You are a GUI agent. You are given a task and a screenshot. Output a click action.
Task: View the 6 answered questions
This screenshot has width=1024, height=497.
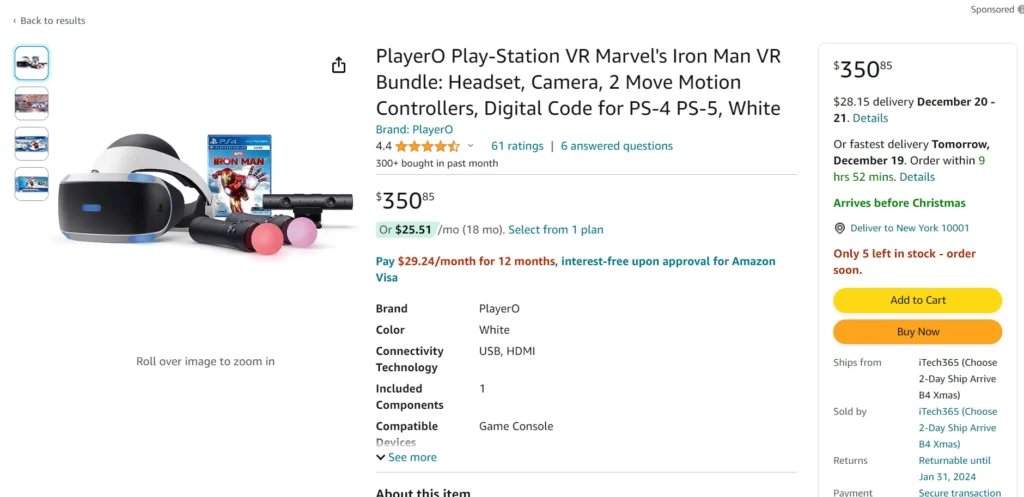tap(616, 146)
